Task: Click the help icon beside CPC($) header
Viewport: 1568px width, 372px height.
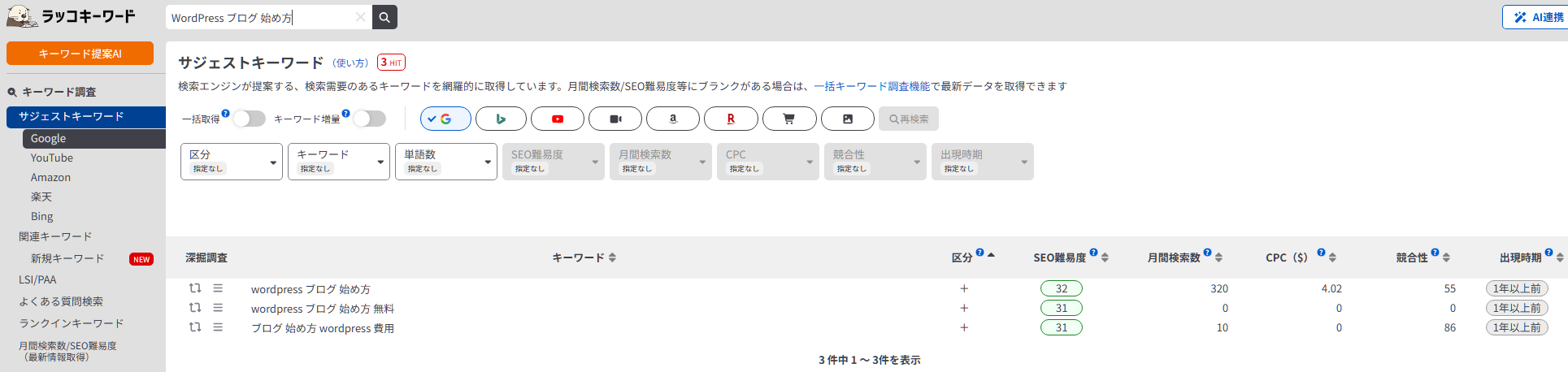Action: pos(1321,253)
